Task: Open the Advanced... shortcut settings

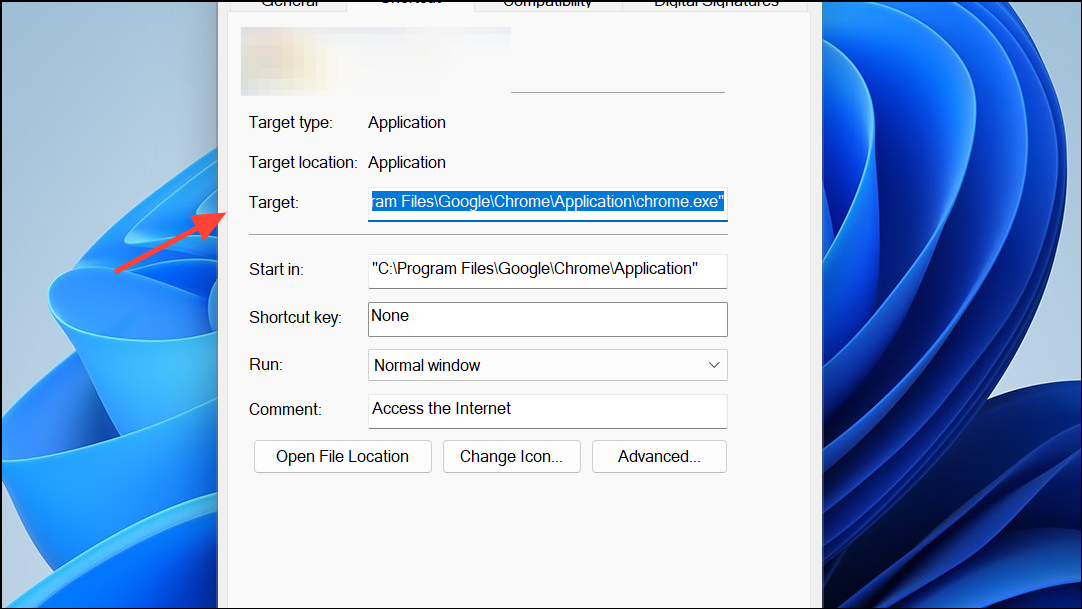Action: pyautogui.click(x=659, y=456)
